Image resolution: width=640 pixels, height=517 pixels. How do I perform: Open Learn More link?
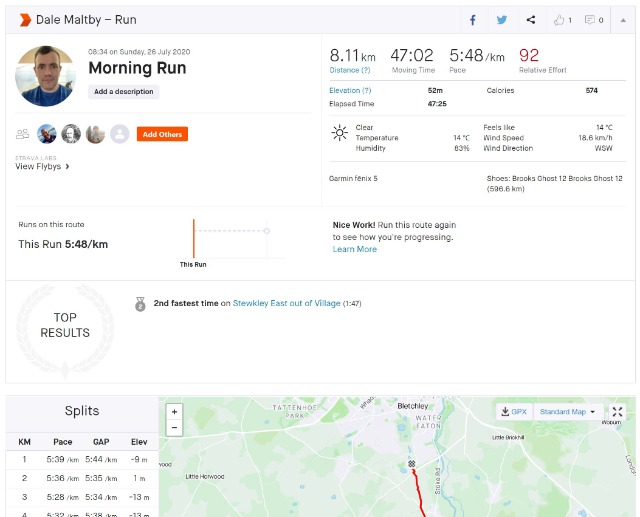coord(354,249)
